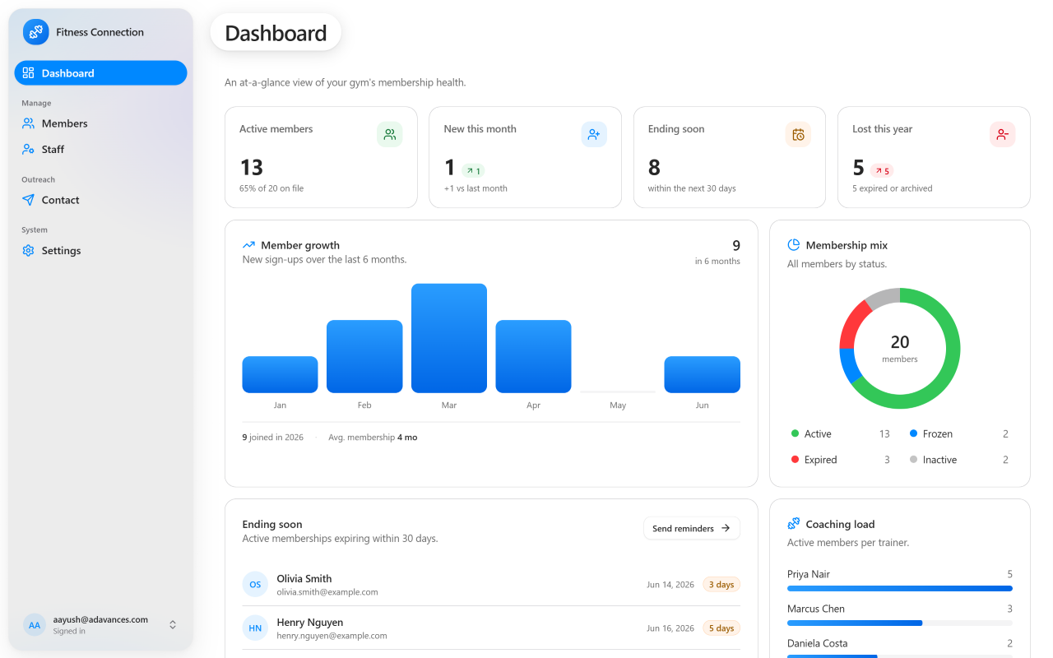Open the Active members card
The image size is (1053, 658).
(x=321, y=157)
